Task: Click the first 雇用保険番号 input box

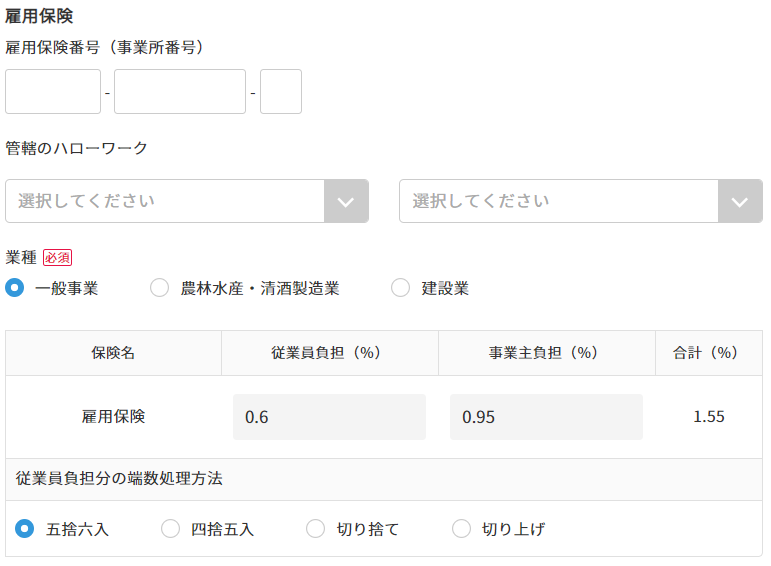Action: [53, 92]
